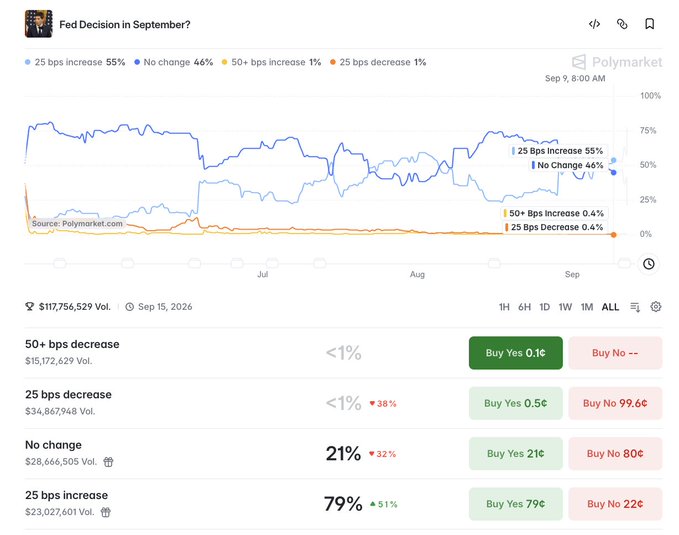Click the $23,027,601 Vol. text
679x535 pixels.
point(60,512)
